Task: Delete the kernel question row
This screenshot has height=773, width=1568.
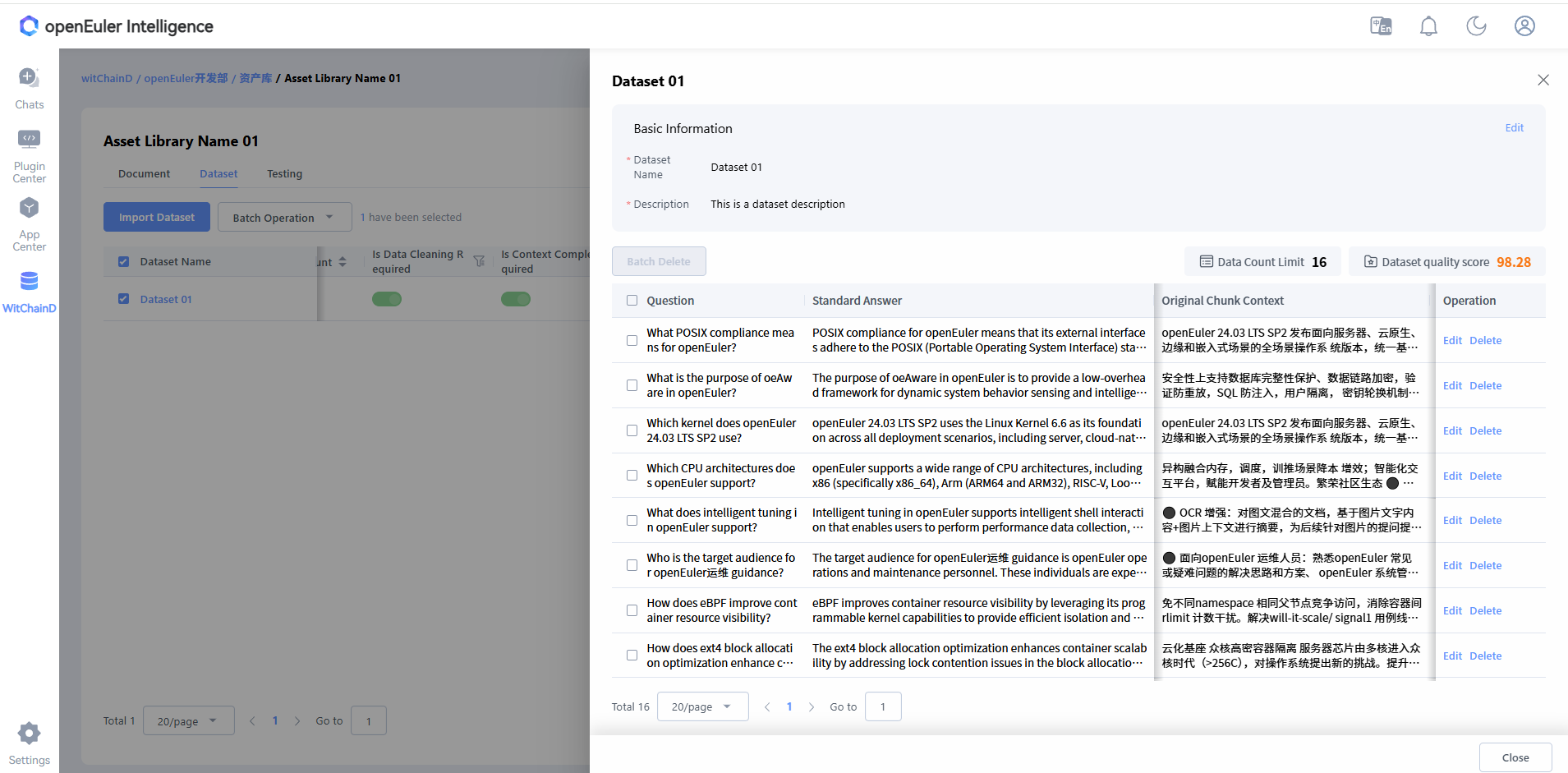Action: point(1485,430)
